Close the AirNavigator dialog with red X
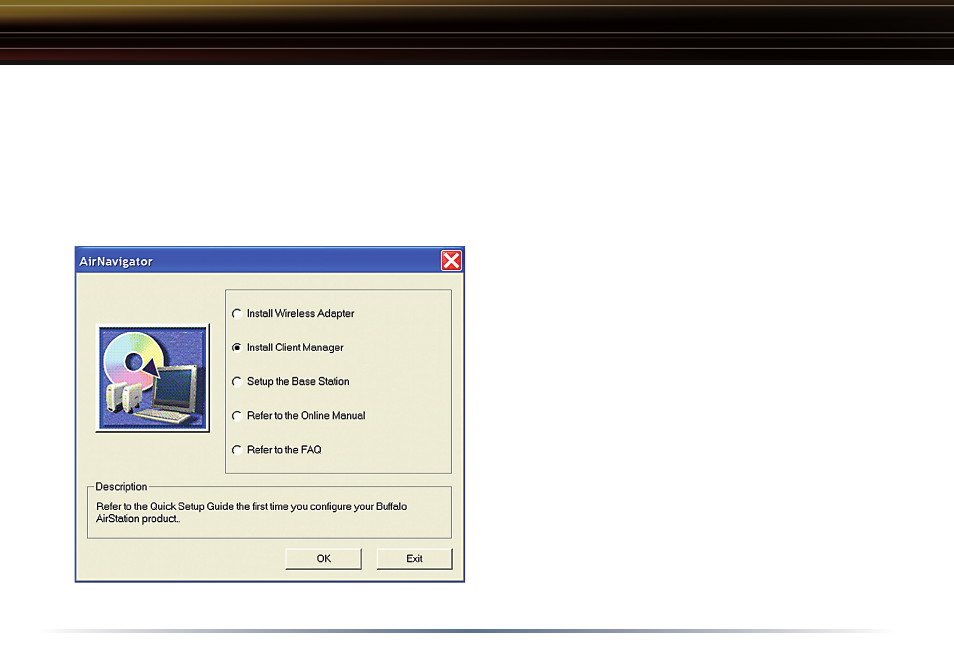This screenshot has width=954, height=660. pos(451,261)
